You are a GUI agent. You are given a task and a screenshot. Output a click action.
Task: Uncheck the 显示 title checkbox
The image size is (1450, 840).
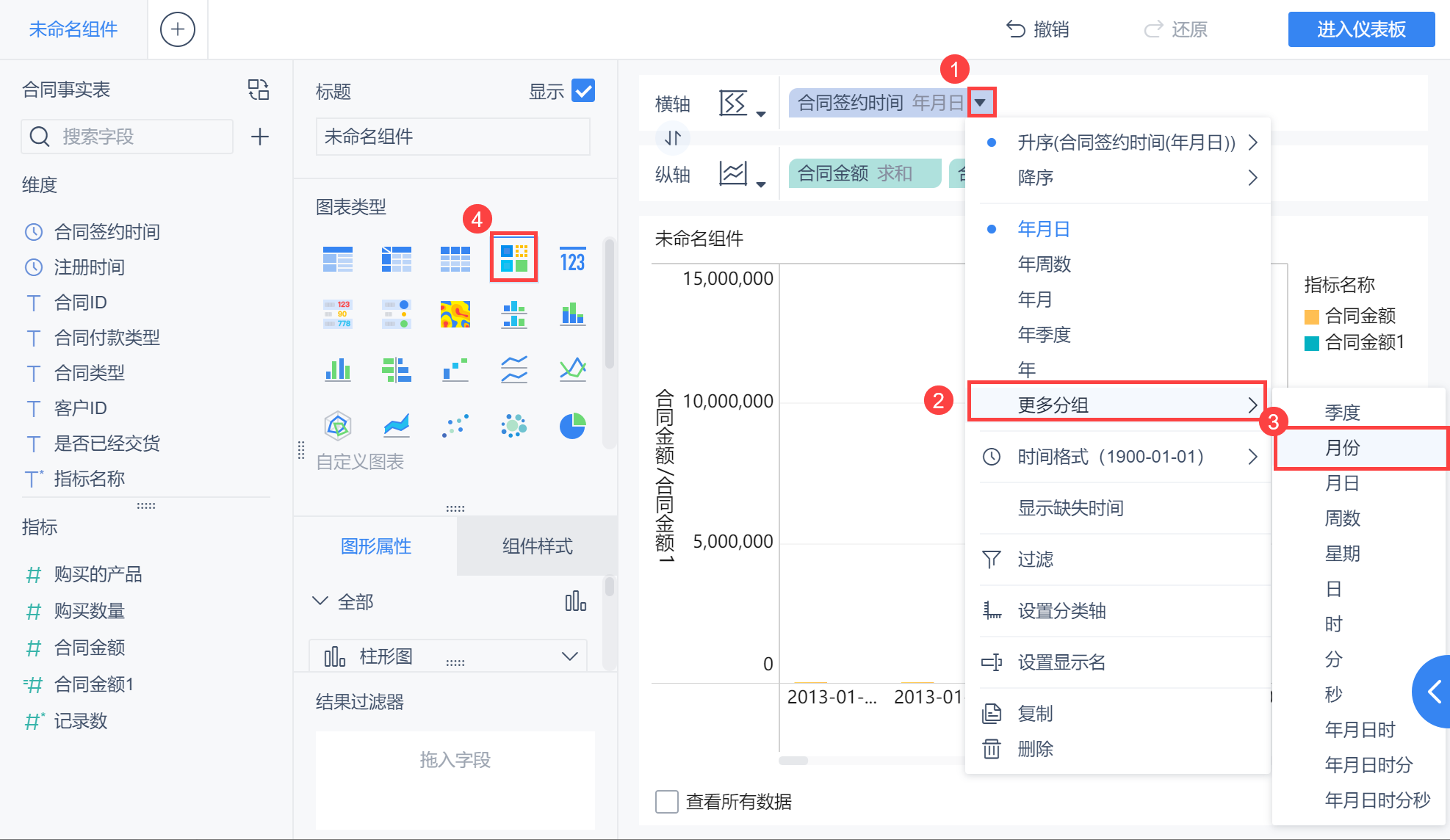click(583, 91)
